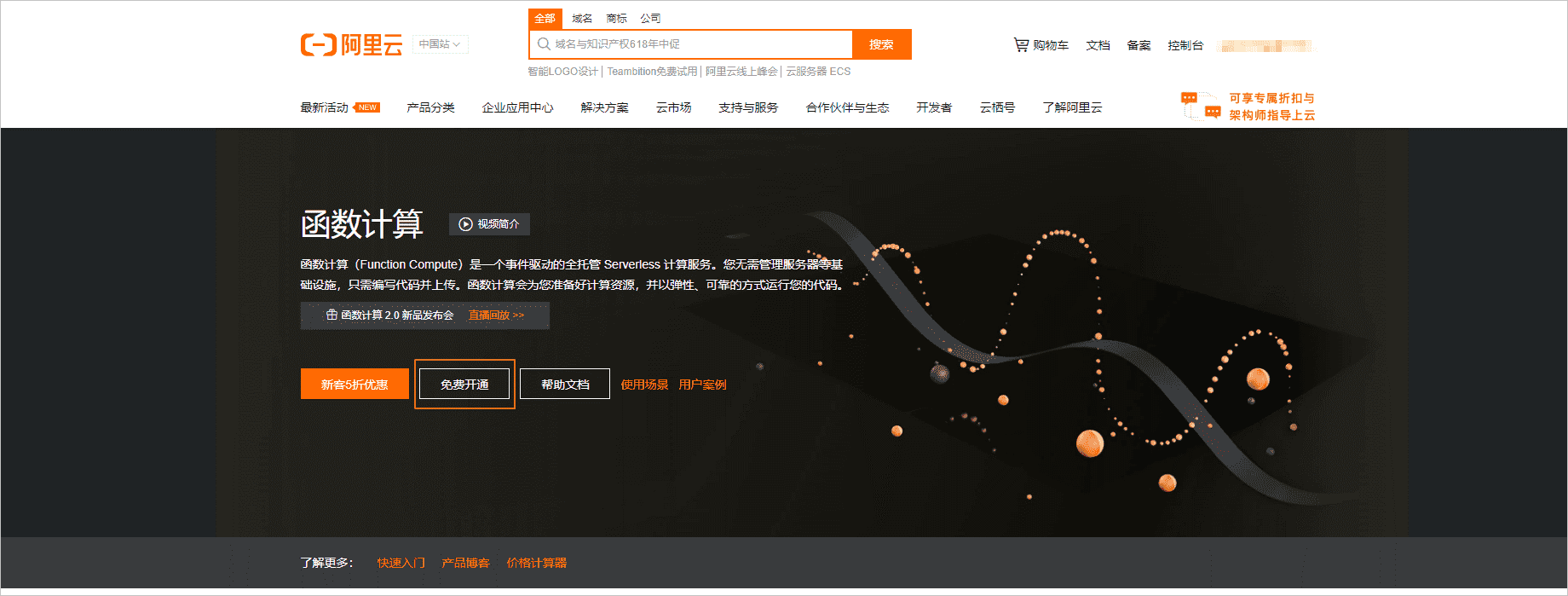1568x596 pixels.
Task: Click the Alibaba Cloud logo
Action: click(x=351, y=44)
